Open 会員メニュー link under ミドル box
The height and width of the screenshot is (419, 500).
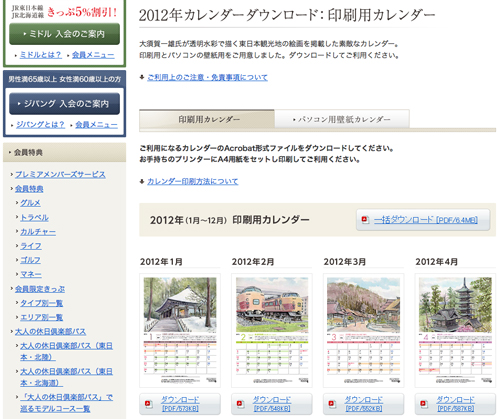(93, 55)
